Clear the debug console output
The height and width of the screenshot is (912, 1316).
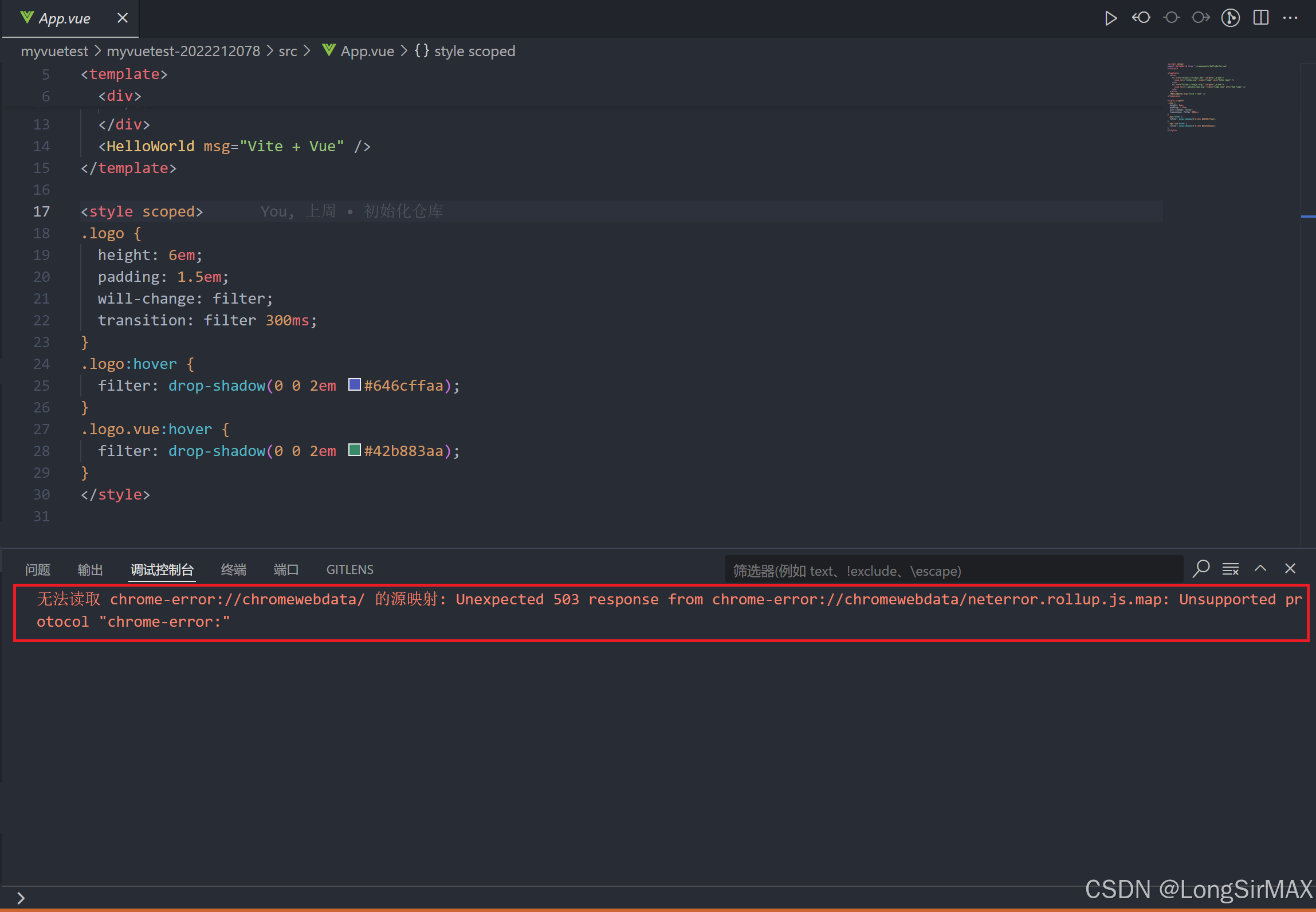click(x=1230, y=569)
